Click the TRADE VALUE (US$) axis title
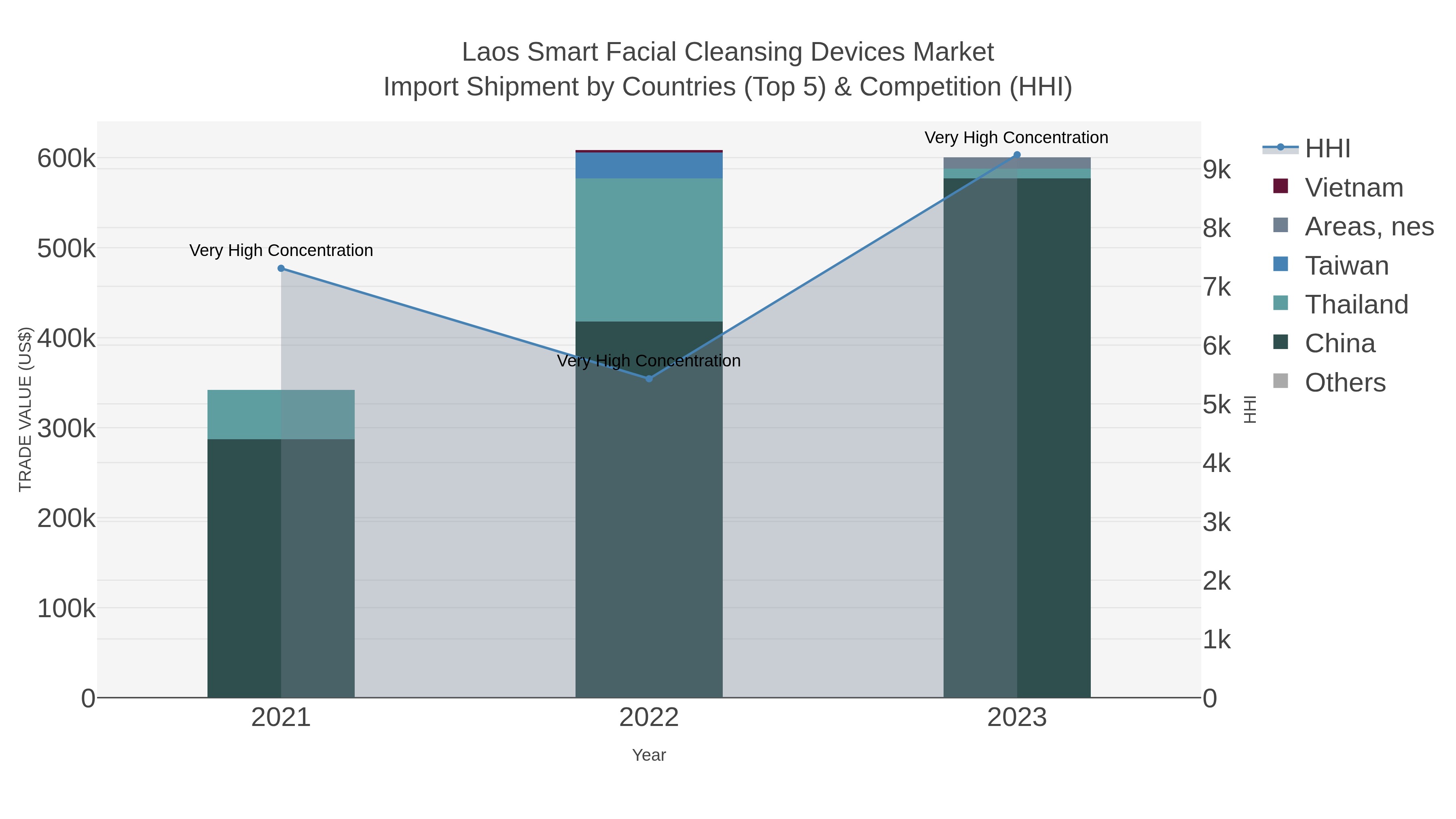Viewport: 1456px width, 819px height. tap(25, 409)
